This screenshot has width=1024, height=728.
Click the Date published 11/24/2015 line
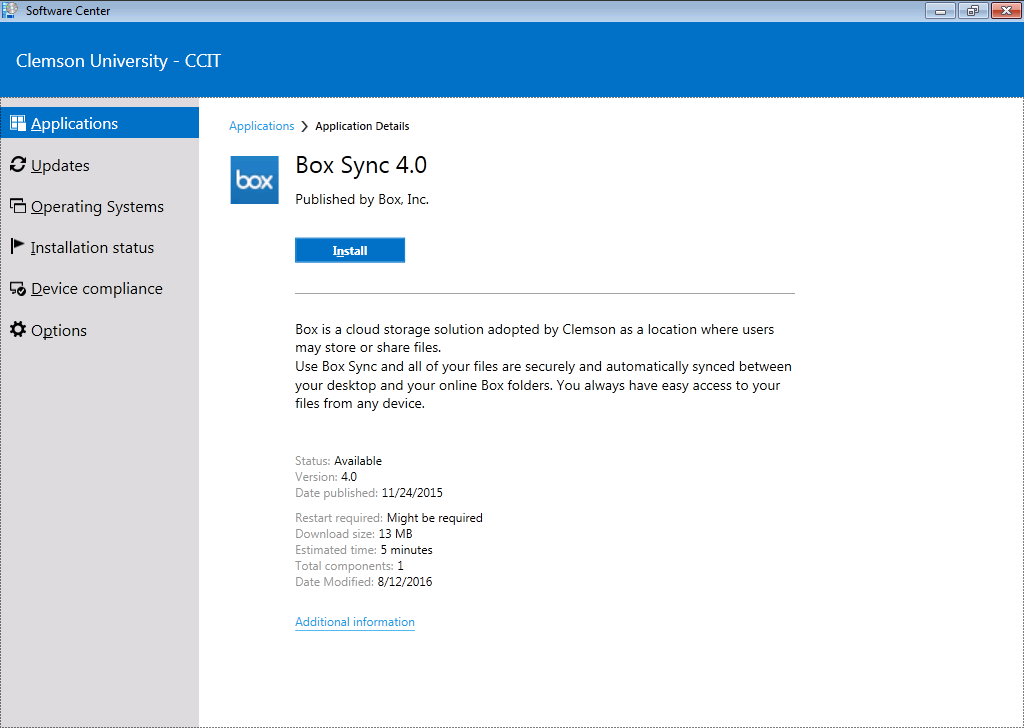(x=369, y=493)
